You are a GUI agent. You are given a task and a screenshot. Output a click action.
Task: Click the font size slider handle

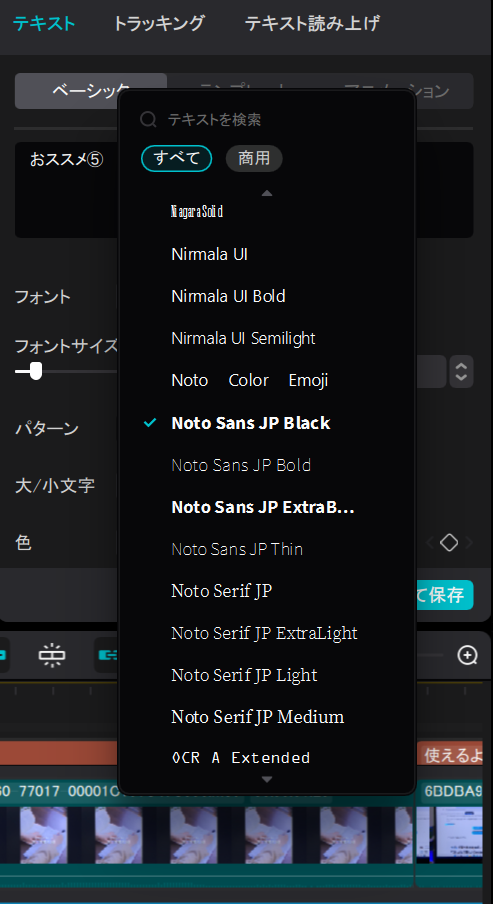coord(36,371)
